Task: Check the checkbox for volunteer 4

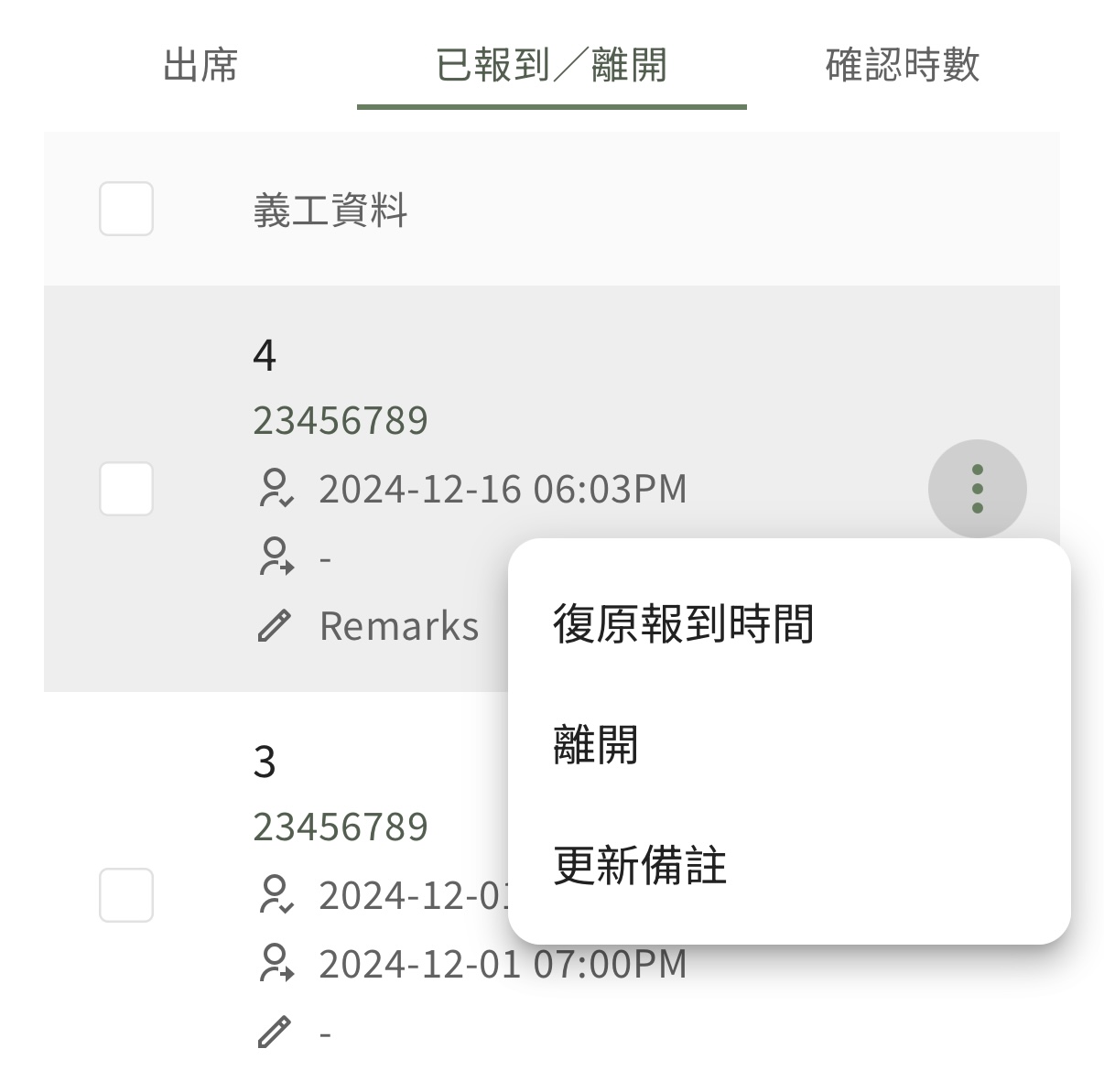Action: coord(126,489)
